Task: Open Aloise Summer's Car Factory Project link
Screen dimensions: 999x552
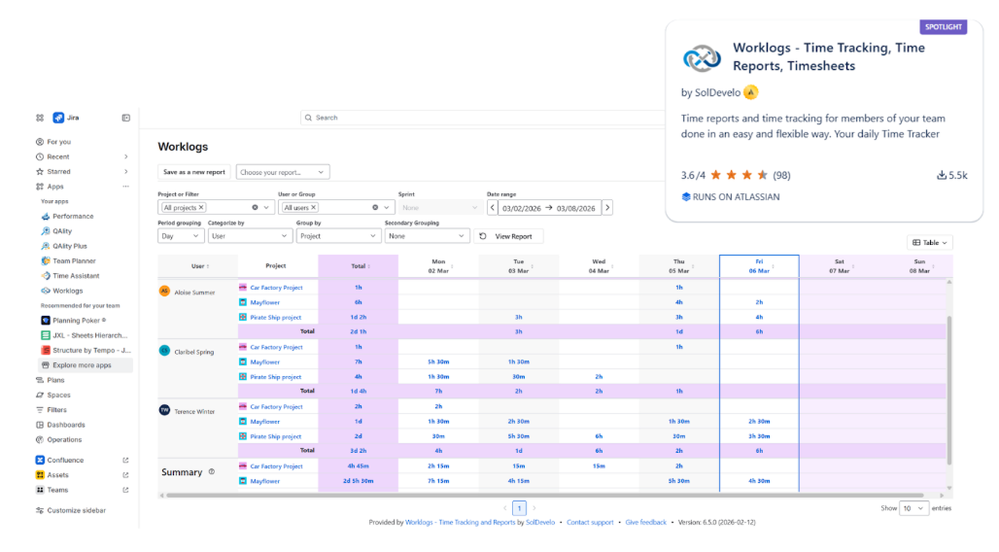Action: 277,288
